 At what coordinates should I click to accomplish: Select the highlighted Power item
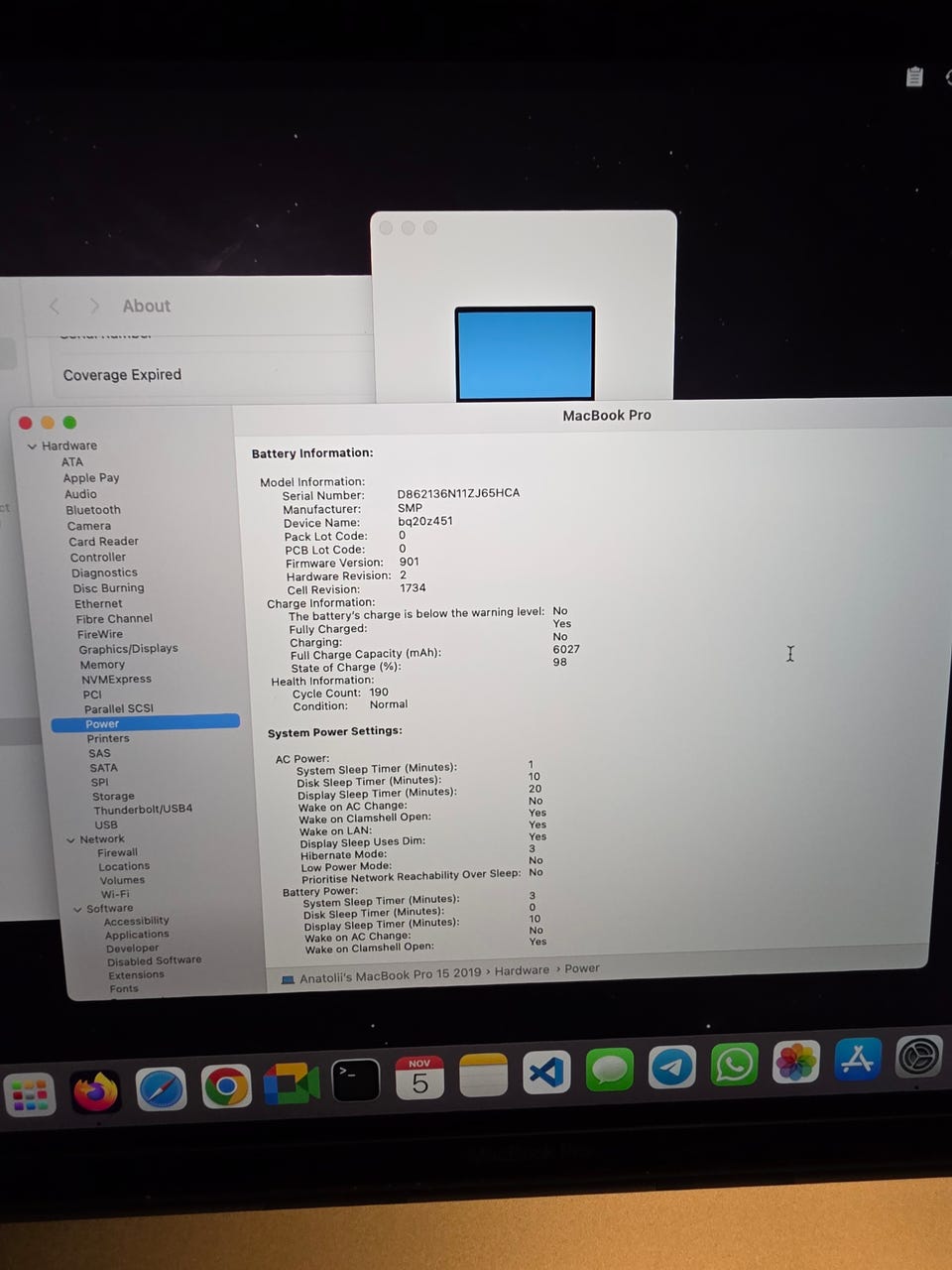click(146, 723)
